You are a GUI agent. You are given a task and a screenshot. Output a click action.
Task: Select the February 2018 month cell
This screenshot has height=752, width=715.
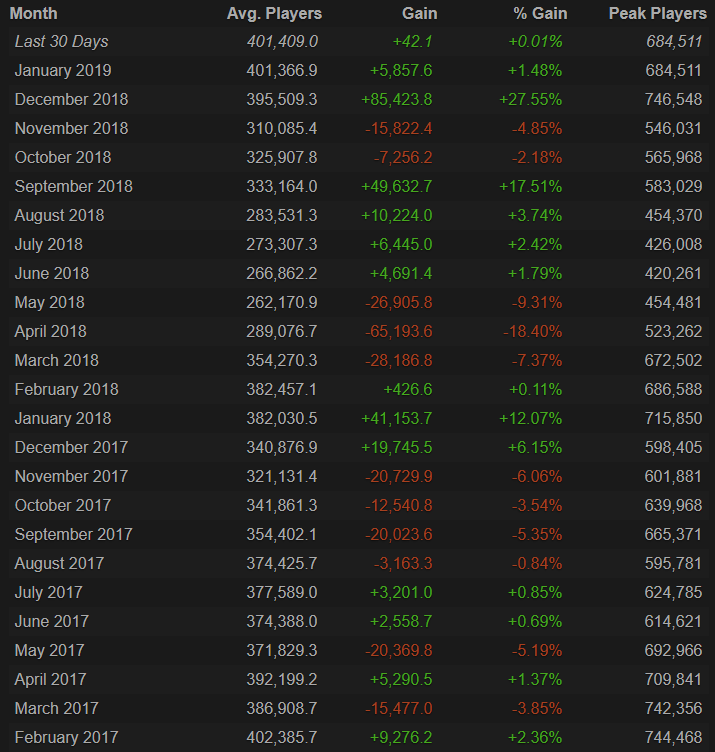click(x=67, y=389)
